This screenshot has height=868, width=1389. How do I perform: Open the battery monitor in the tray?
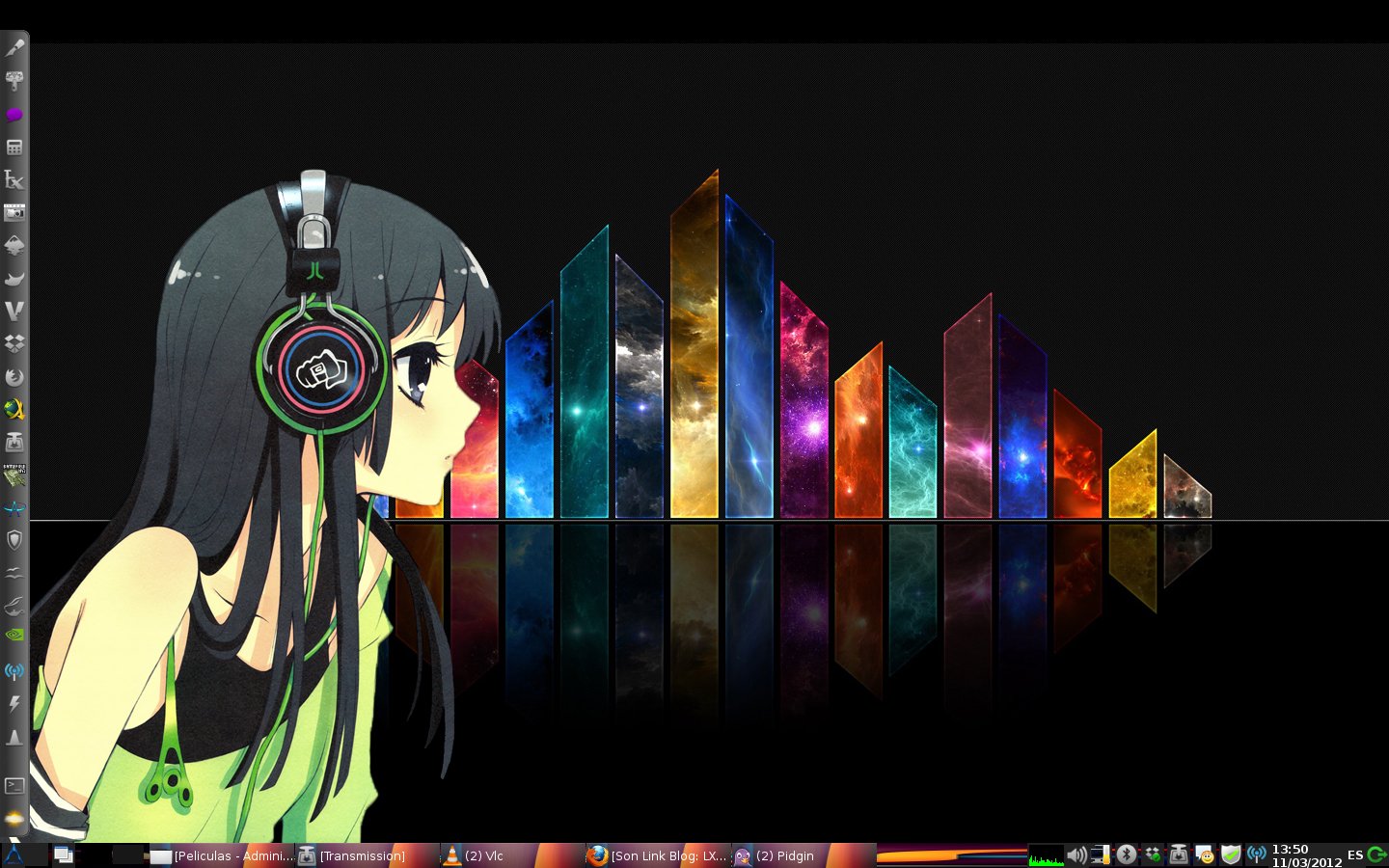pyautogui.click(x=1100, y=854)
